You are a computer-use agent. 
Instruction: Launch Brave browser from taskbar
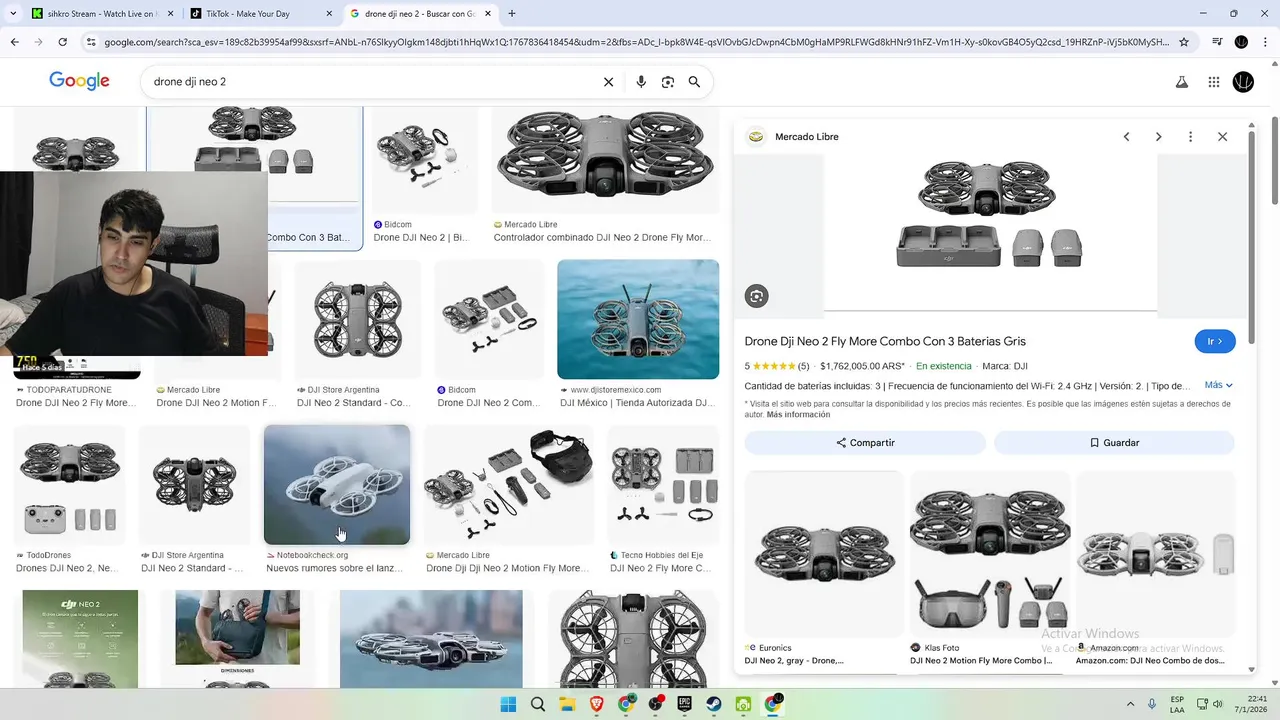pos(597,704)
